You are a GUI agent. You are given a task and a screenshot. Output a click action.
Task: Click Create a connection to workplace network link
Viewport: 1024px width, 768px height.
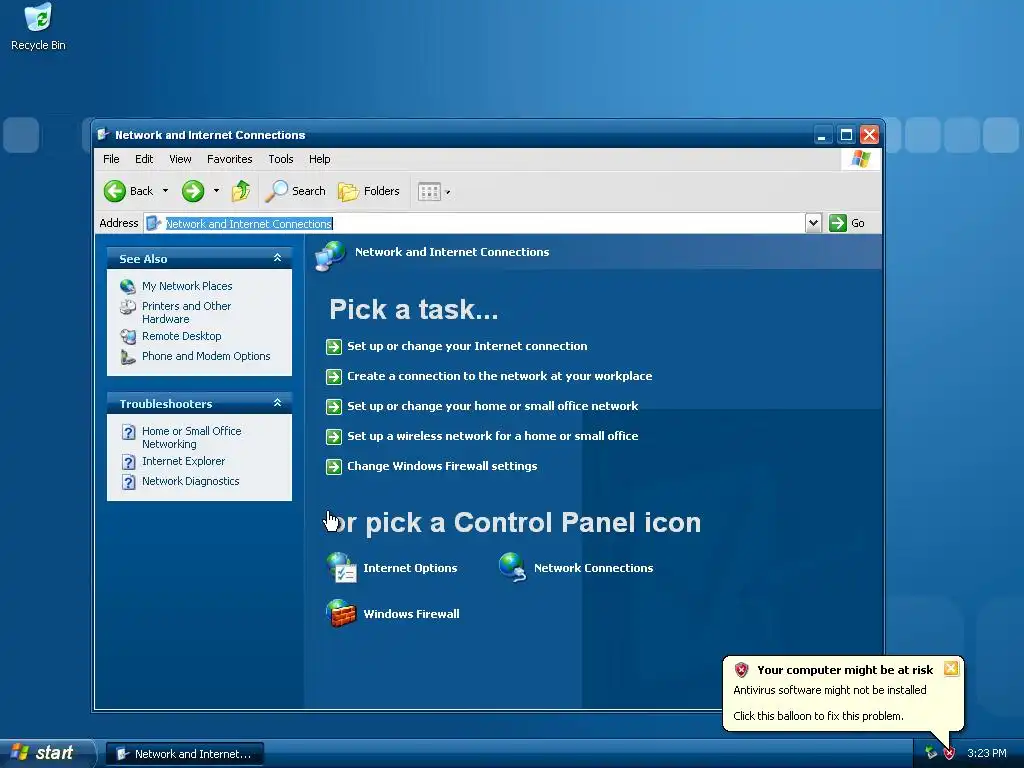tap(500, 376)
